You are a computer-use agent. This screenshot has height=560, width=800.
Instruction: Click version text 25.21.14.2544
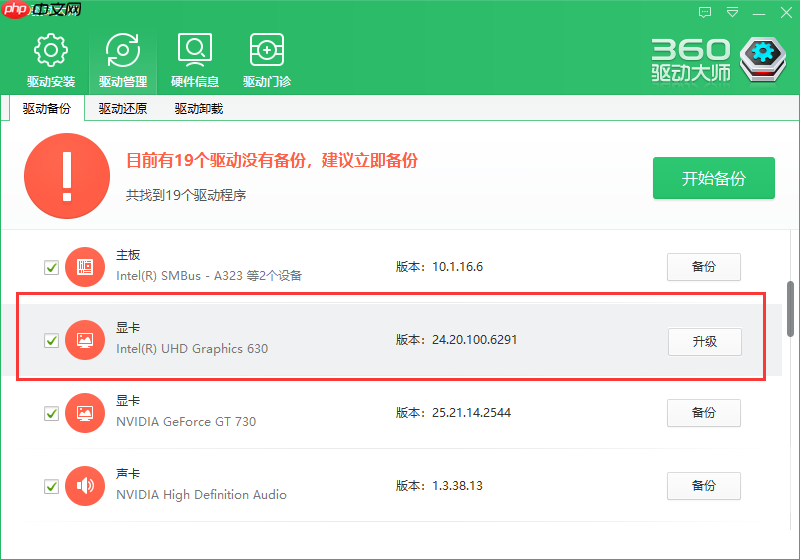(x=471, y=413)
